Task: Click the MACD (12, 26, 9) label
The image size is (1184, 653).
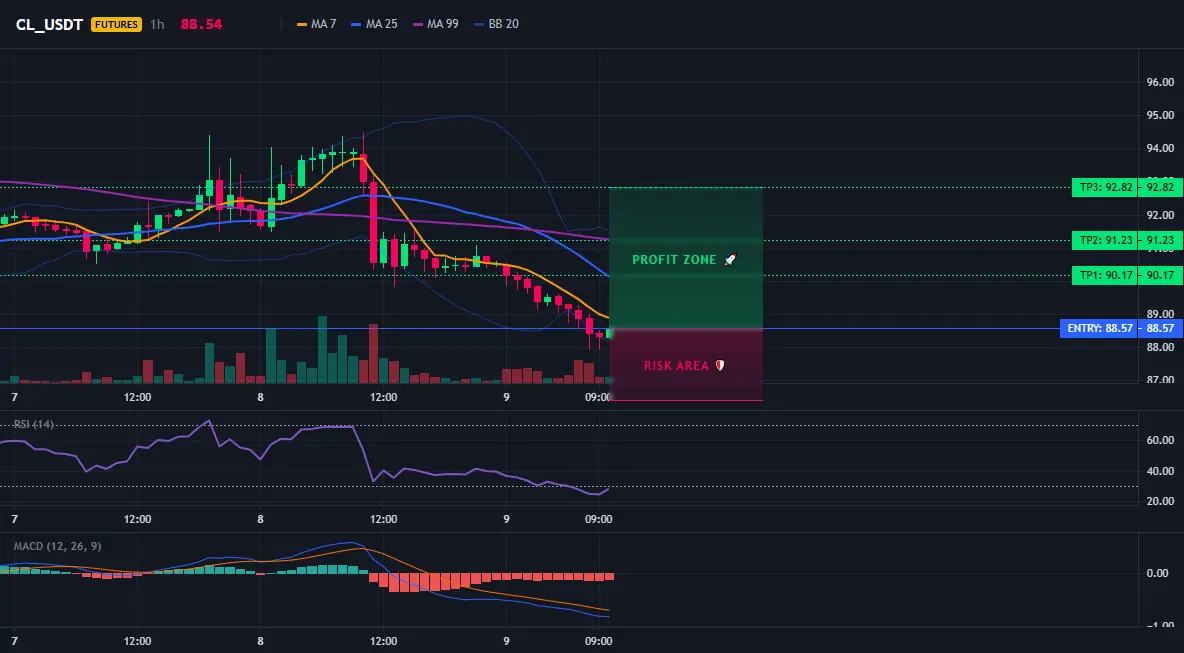Action: pyautogui.click(x=57, y=546)
